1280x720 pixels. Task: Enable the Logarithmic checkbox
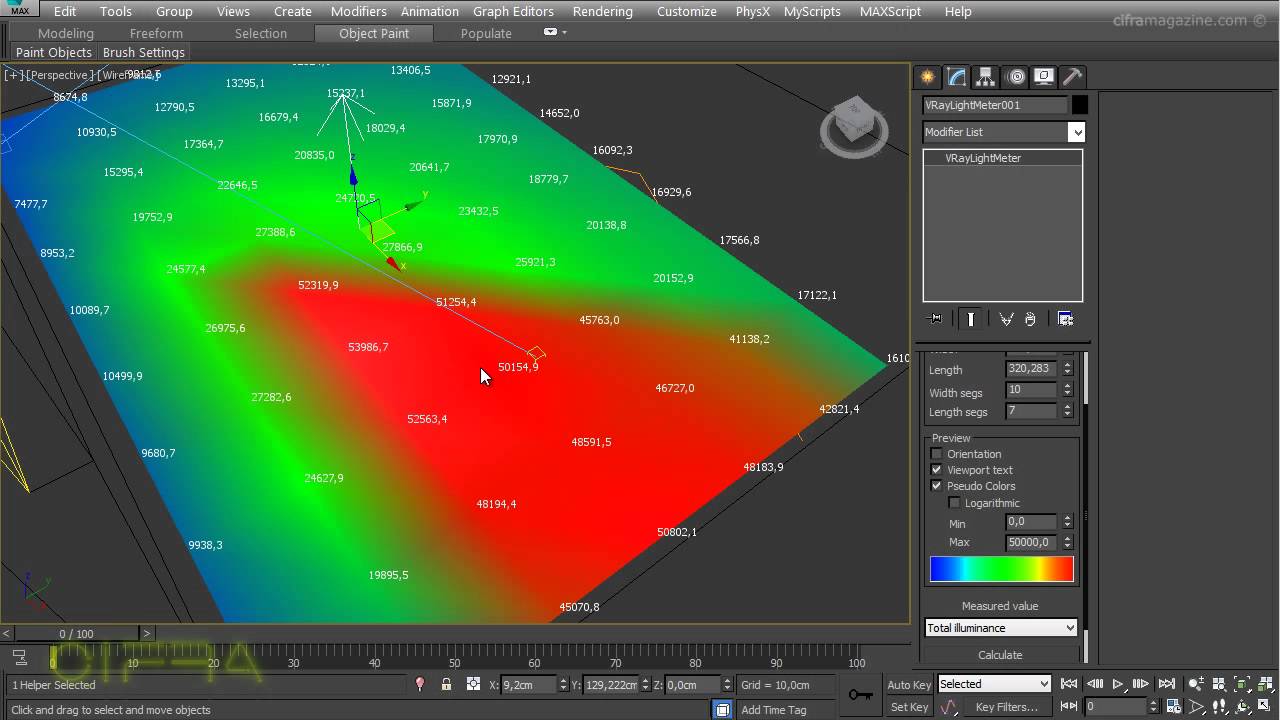click(x=954, y=503)
